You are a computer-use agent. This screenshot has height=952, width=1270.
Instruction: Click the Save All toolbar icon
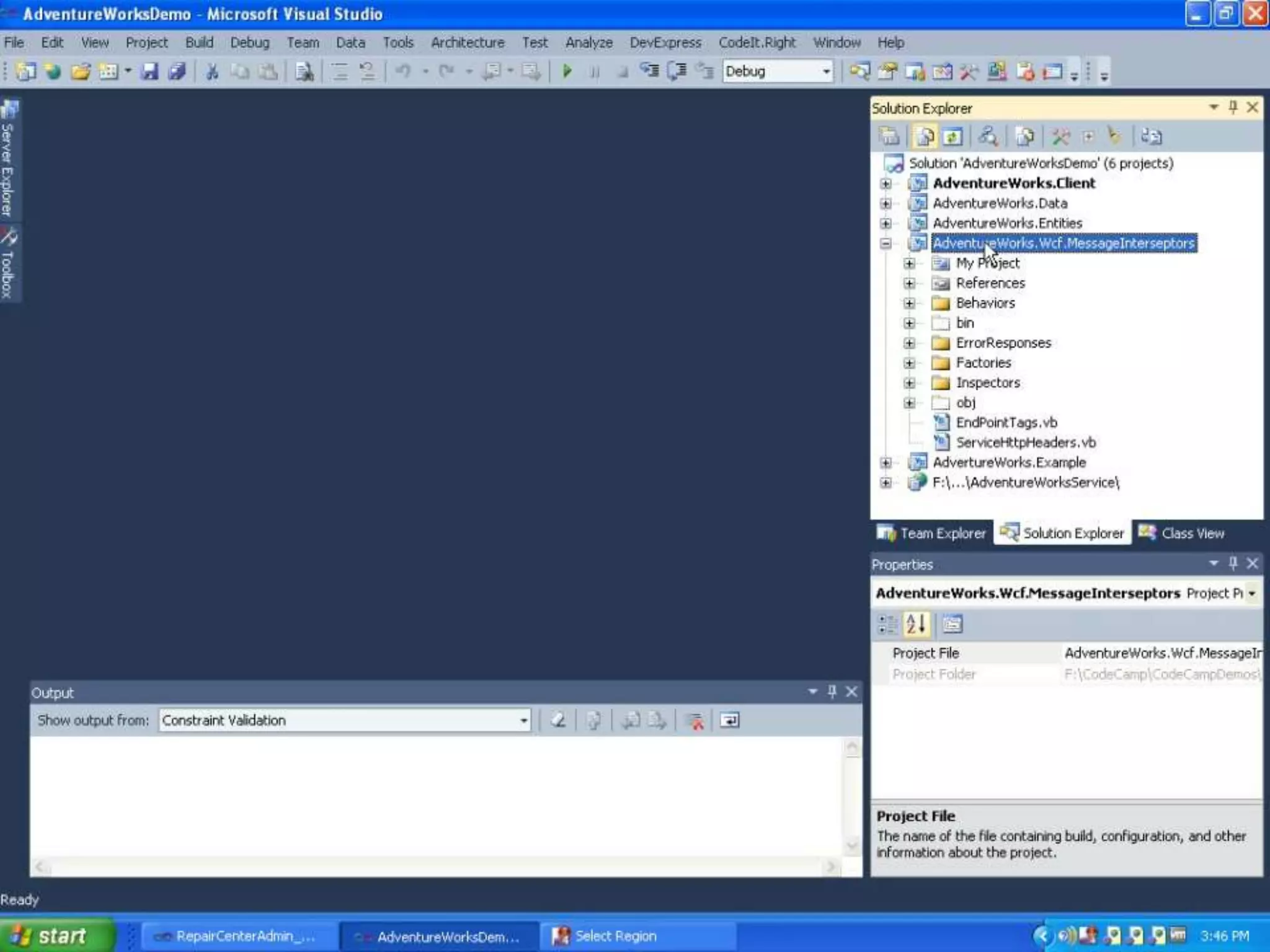[x=177, y=71]
